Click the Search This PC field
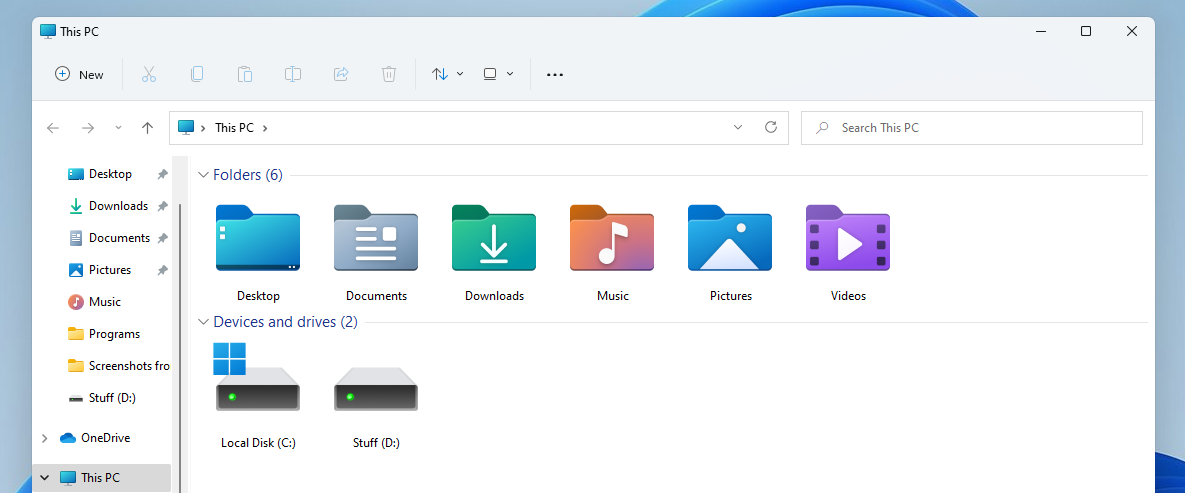 [x=972, y=128]
